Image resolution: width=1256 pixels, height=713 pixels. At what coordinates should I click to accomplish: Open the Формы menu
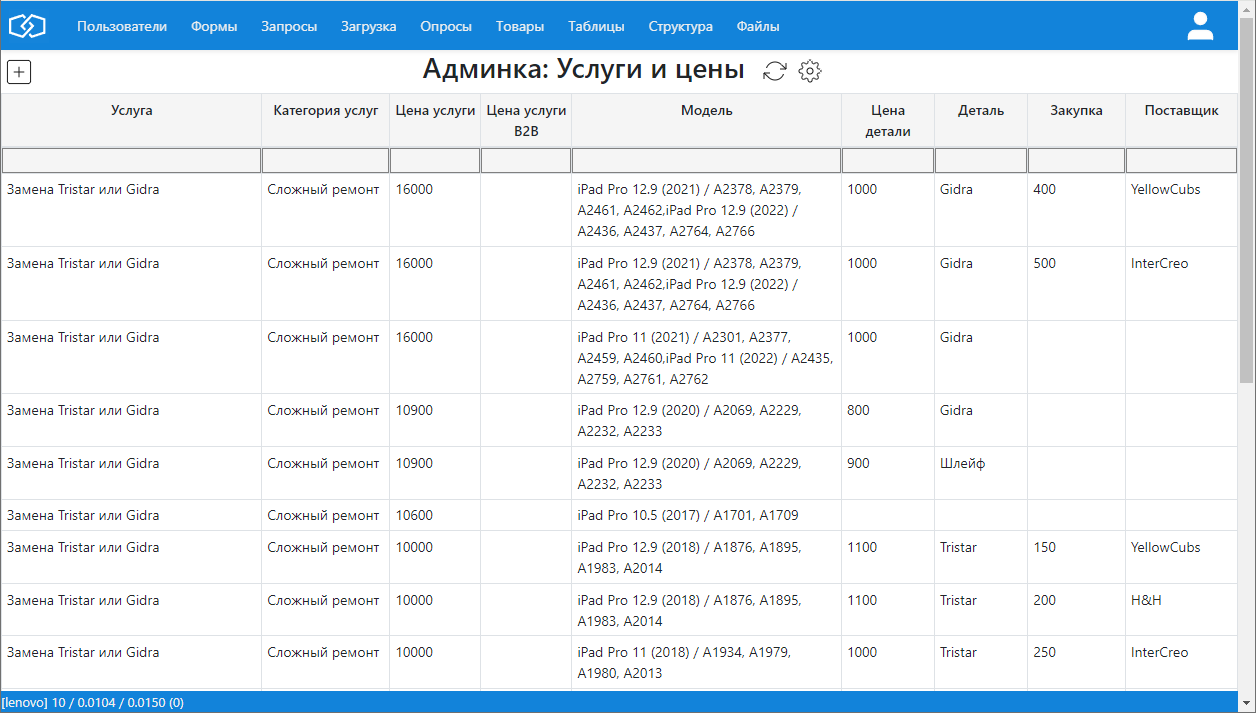coord(214,27)
